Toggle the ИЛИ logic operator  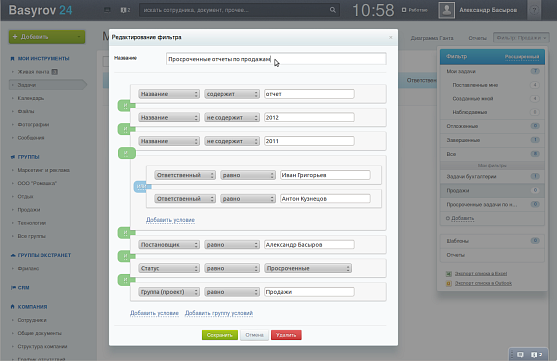[x=141, y=187]
